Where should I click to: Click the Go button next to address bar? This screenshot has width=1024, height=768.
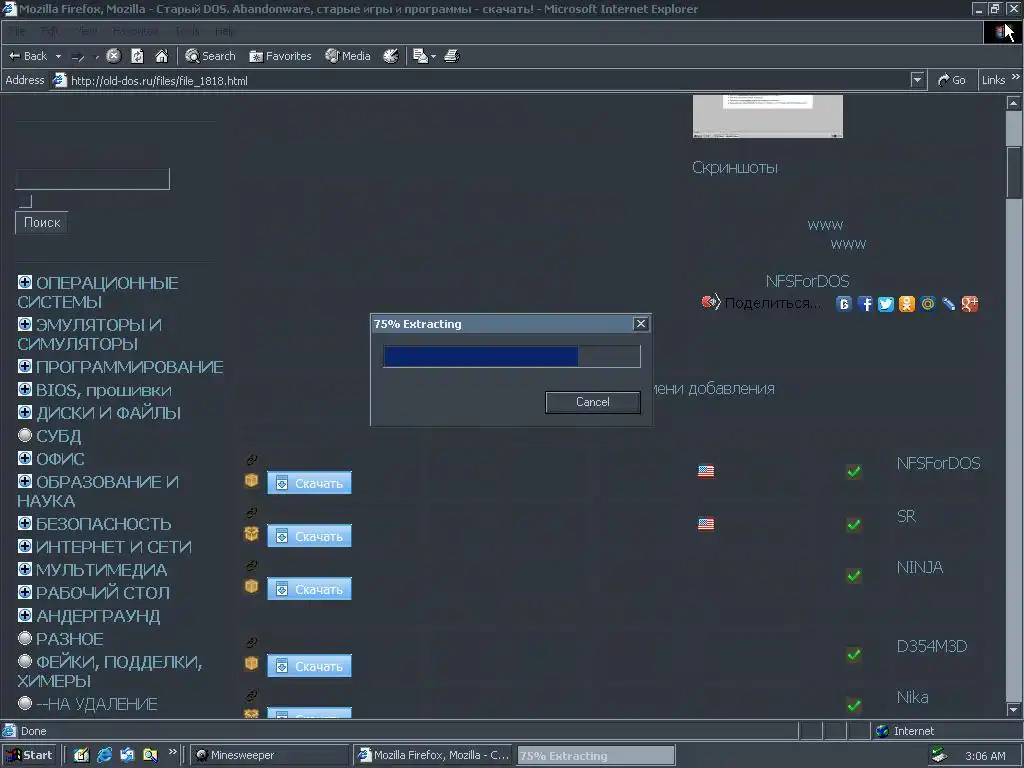pos(952,80)
